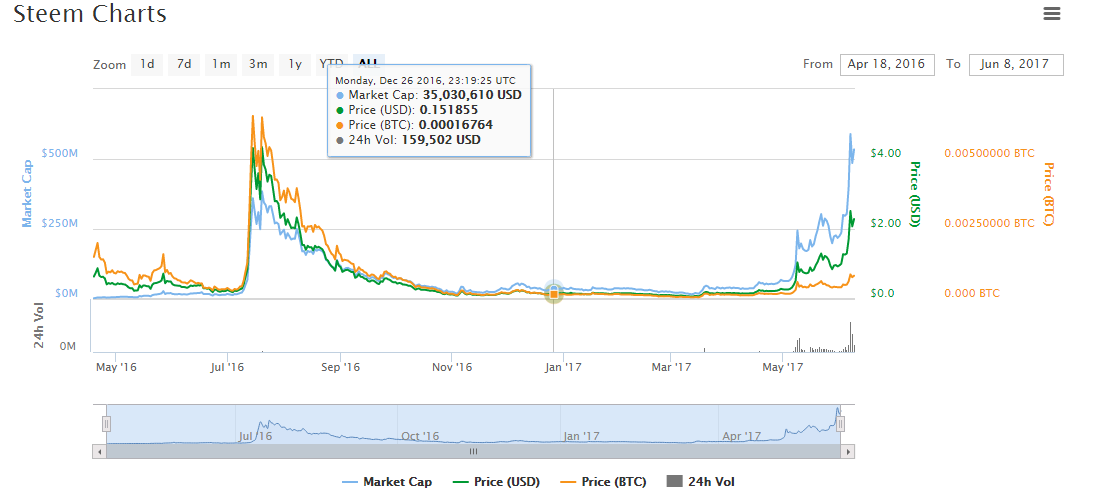
Task: Set zoom to 1m
Action: [x=221, y=65]
